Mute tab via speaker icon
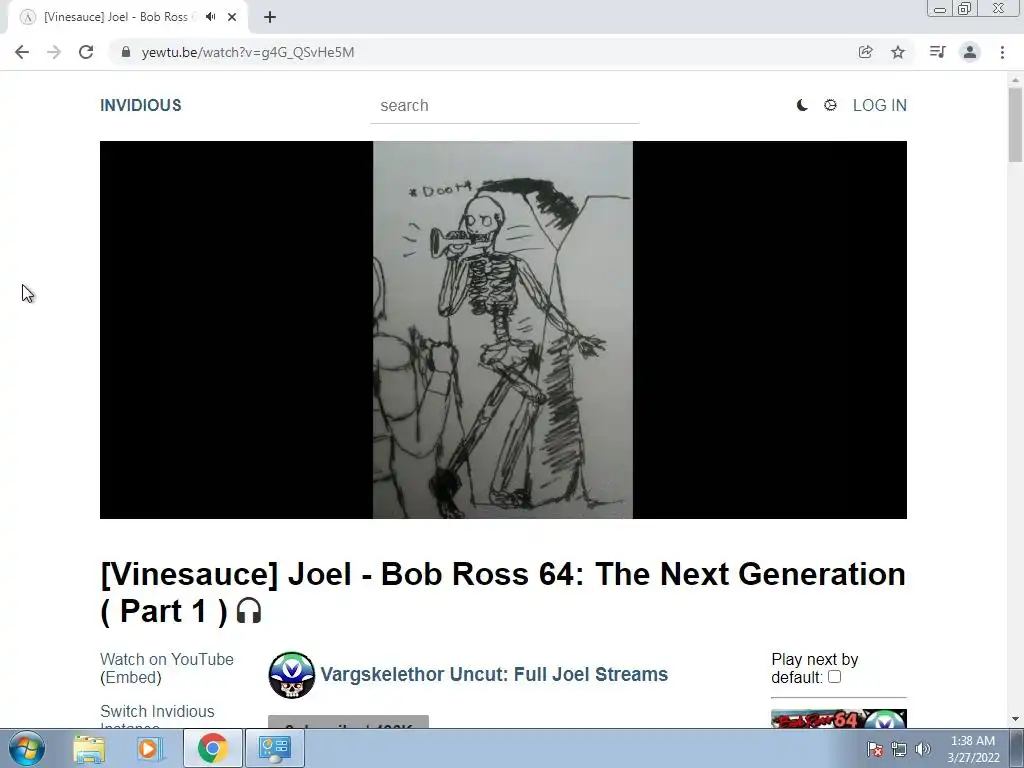Screen dimensions: 1024x768 (x=210, y=17)
